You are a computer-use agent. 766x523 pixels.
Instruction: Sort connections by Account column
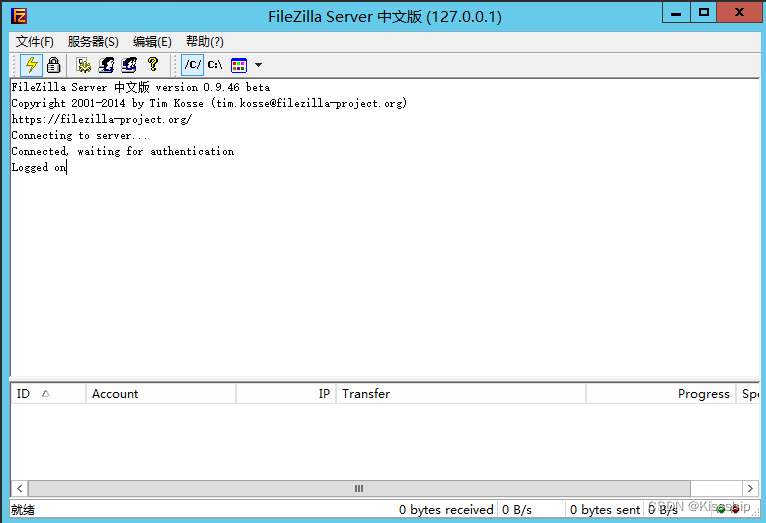(161, 394)
